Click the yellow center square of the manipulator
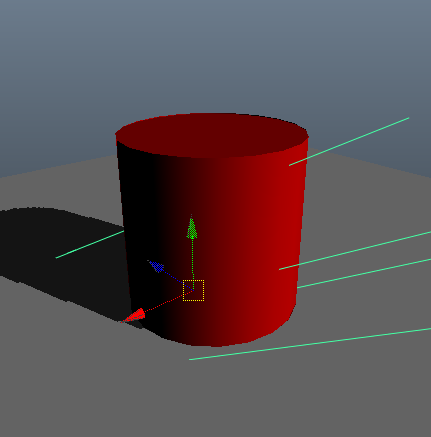This screenshot has width=431, height=437. (x=193, y=290)
